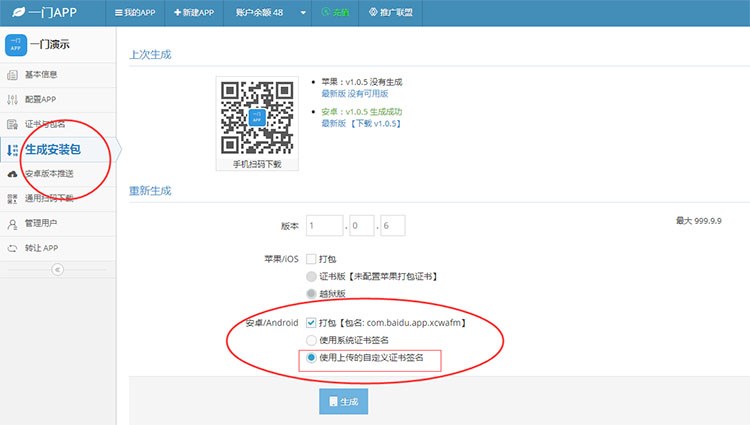Click the QR code download image
This screenshot has width=750, height=425.
pos(257,118)
